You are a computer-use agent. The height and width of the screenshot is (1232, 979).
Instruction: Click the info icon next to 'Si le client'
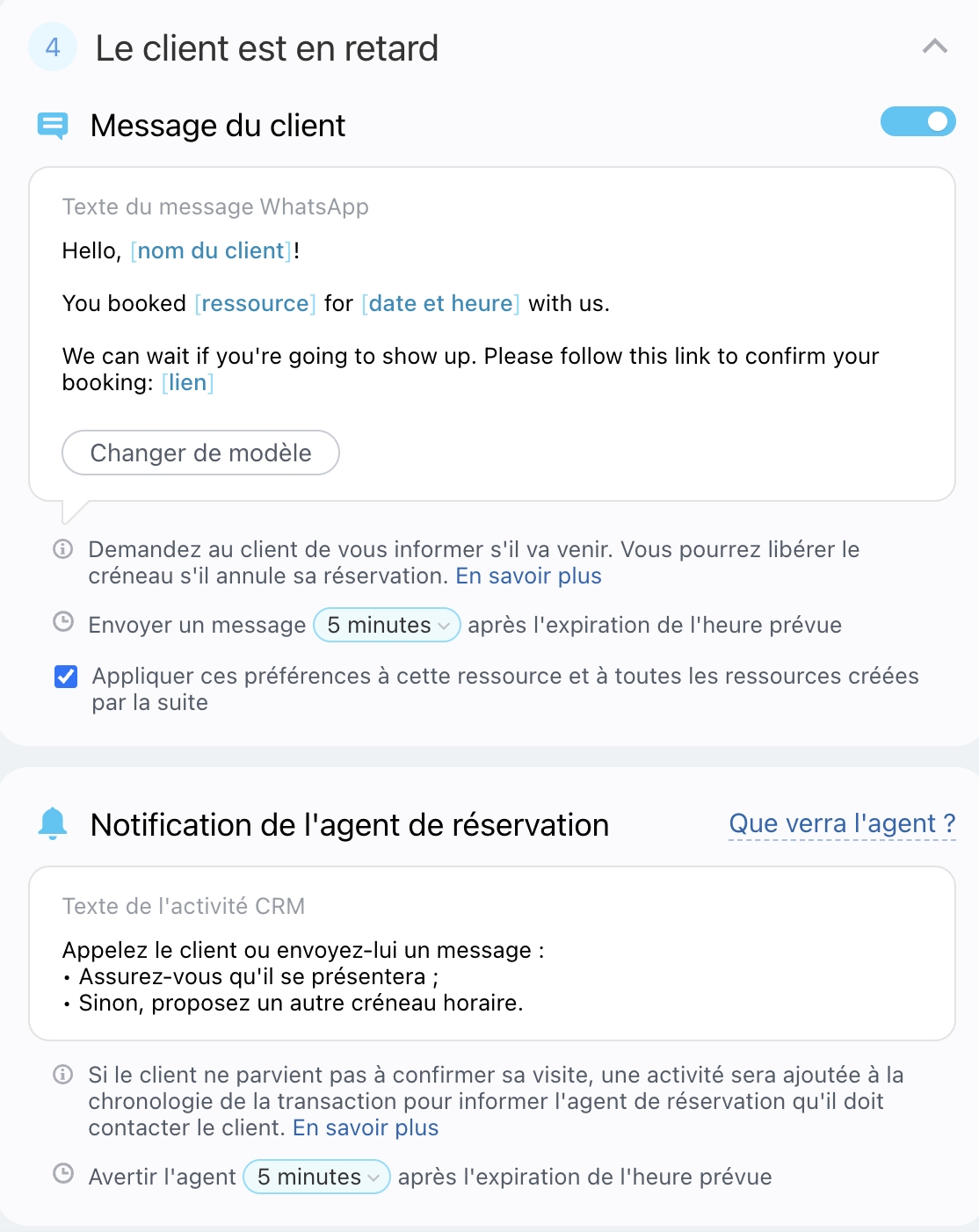click(x=63, y=1075)
